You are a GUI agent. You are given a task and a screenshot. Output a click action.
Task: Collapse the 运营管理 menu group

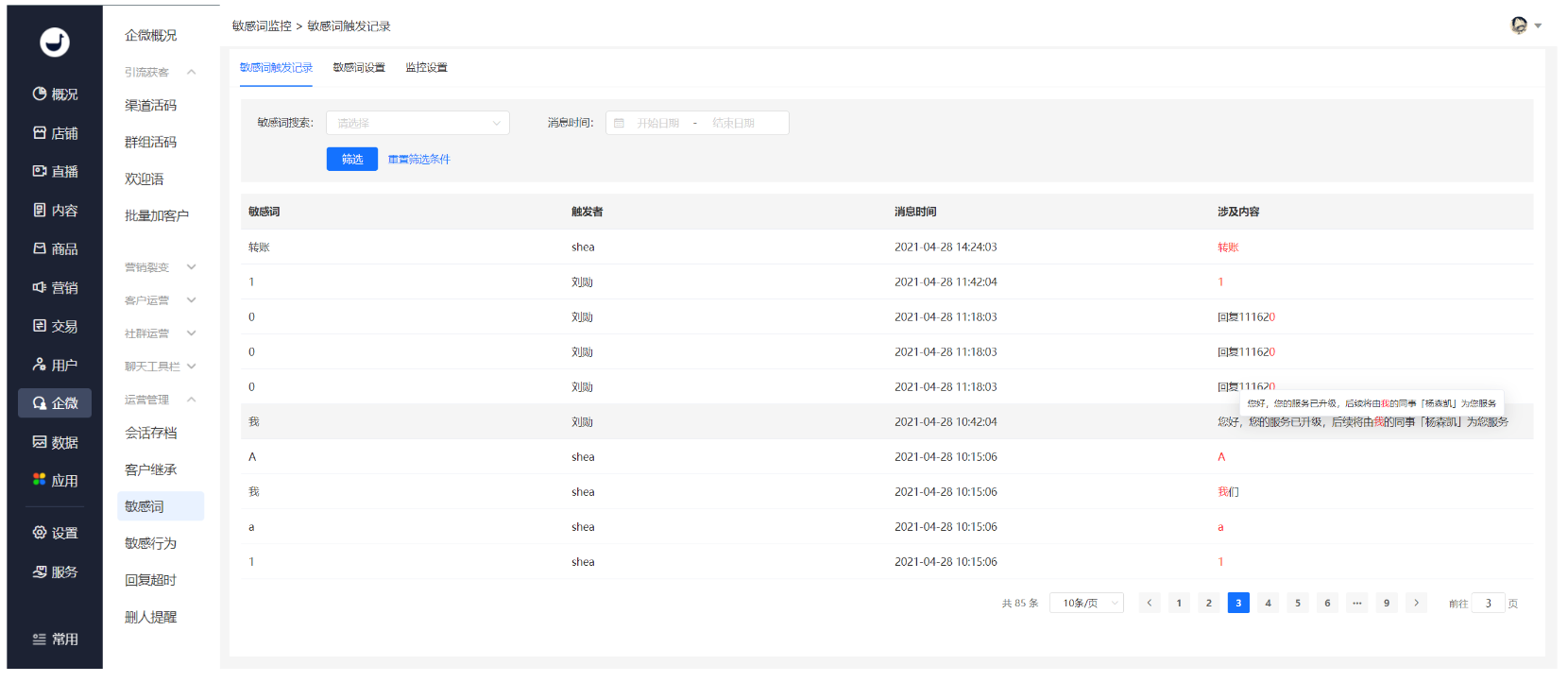tap(161, 400)
